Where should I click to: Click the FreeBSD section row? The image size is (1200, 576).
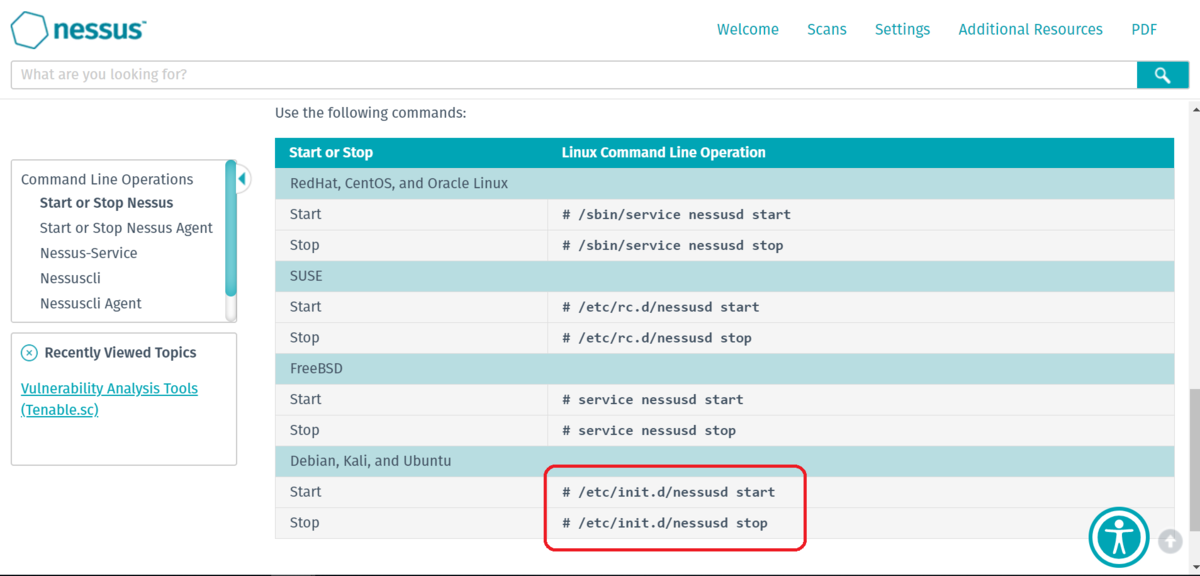725,369
